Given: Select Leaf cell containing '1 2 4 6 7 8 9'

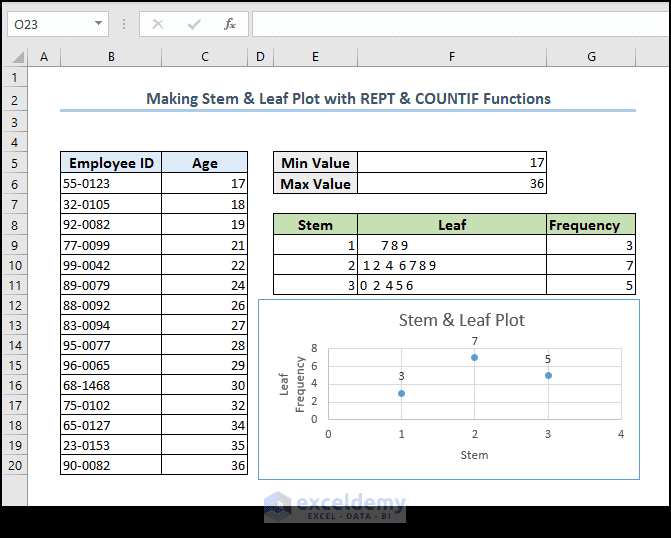Looking at the screenshot, I should (x=452, y=265).
